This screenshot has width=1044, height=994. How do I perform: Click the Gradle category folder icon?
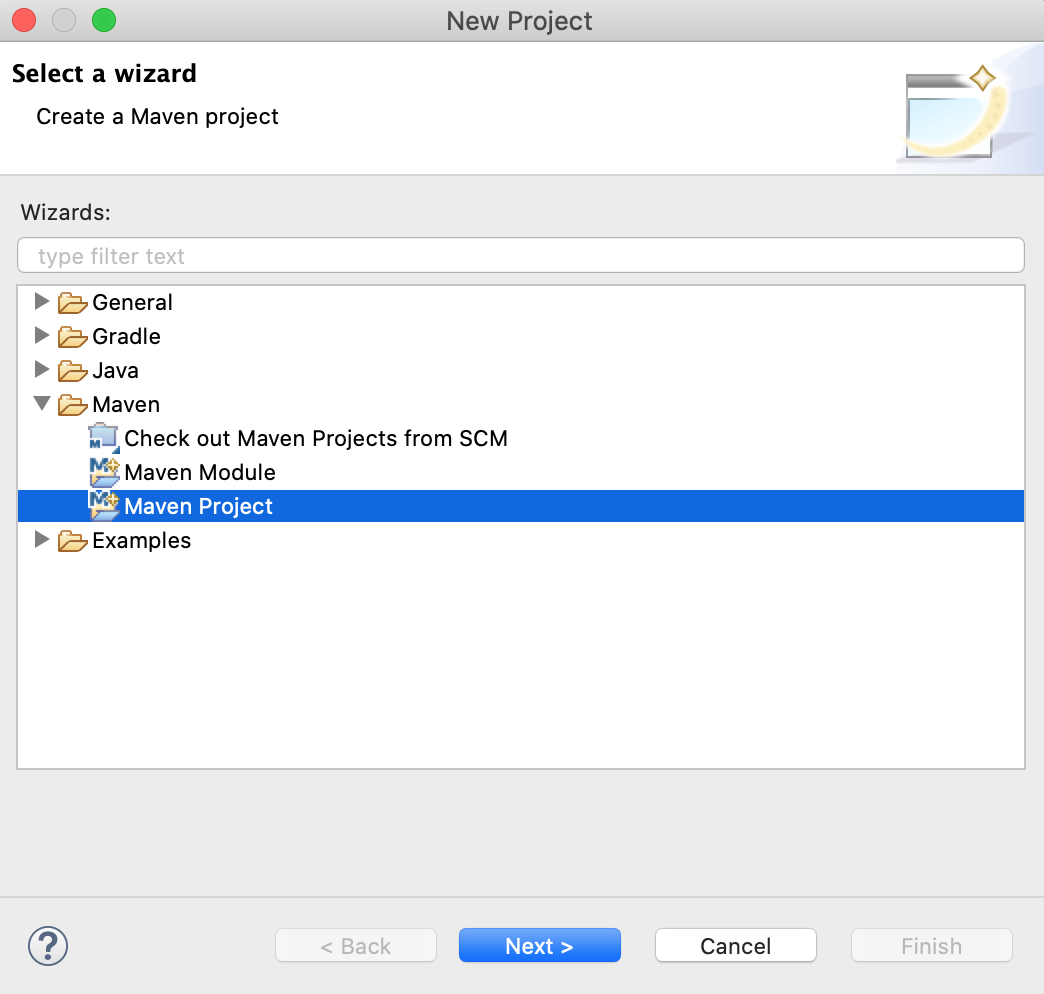pos(73,336)
